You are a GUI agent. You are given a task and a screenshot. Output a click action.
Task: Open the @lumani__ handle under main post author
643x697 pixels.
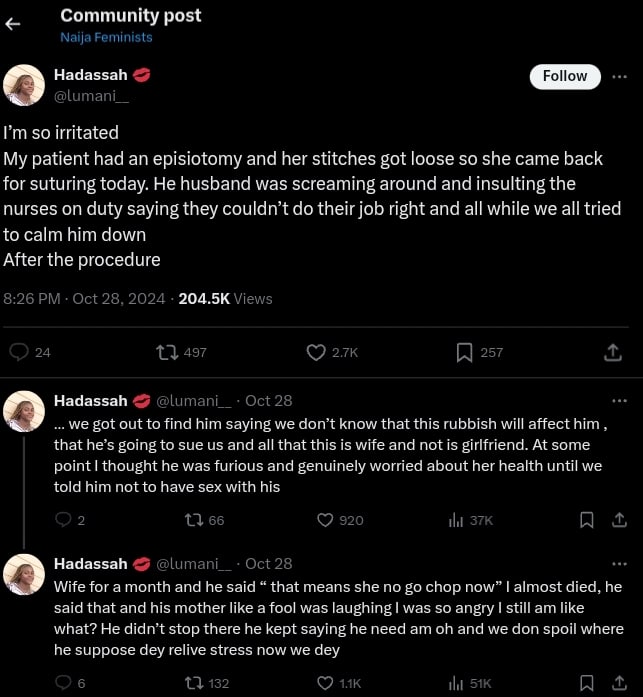click(x=91, y=94)
